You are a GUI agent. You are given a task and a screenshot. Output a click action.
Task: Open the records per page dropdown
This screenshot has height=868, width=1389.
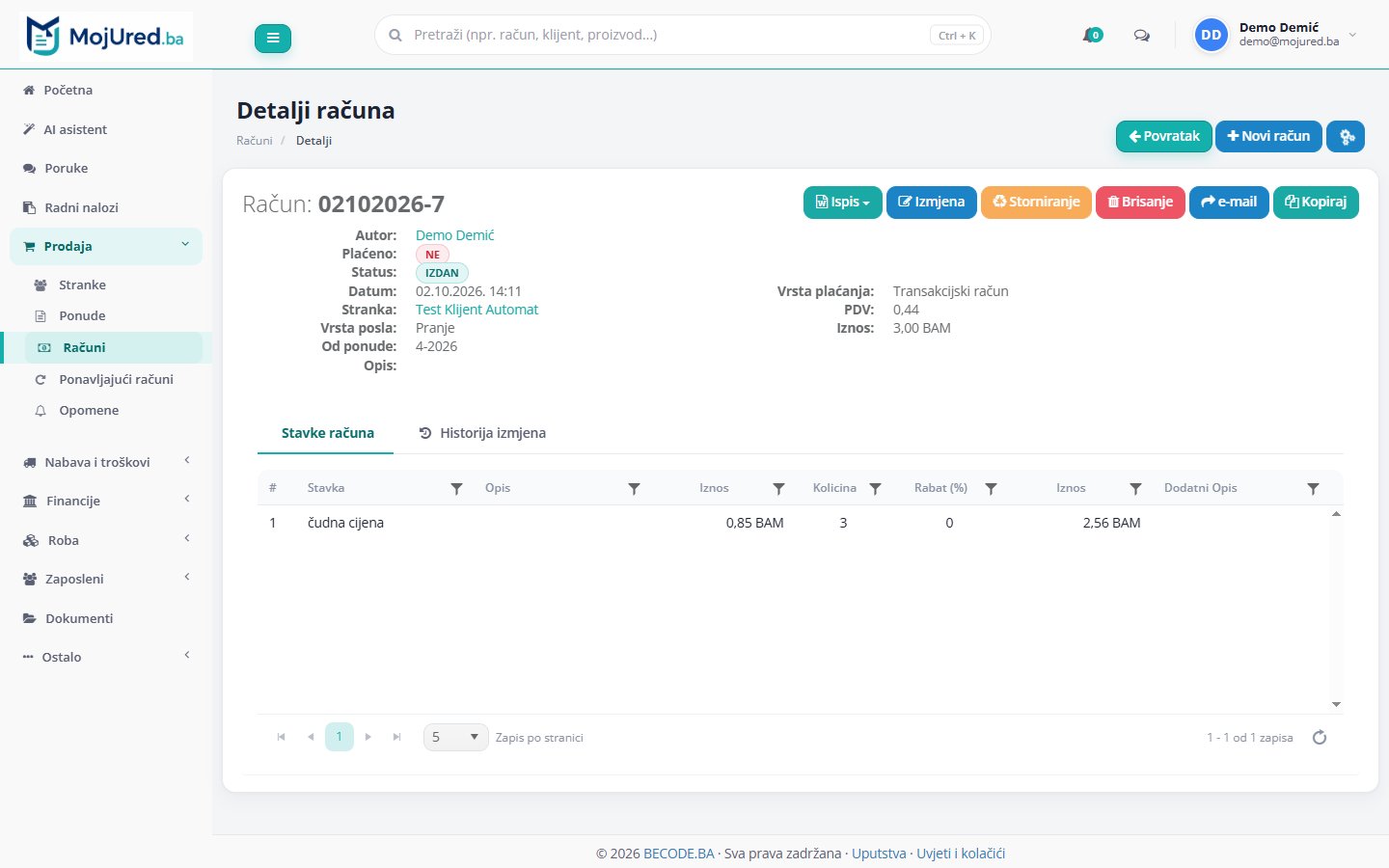[x=456, y=737]
